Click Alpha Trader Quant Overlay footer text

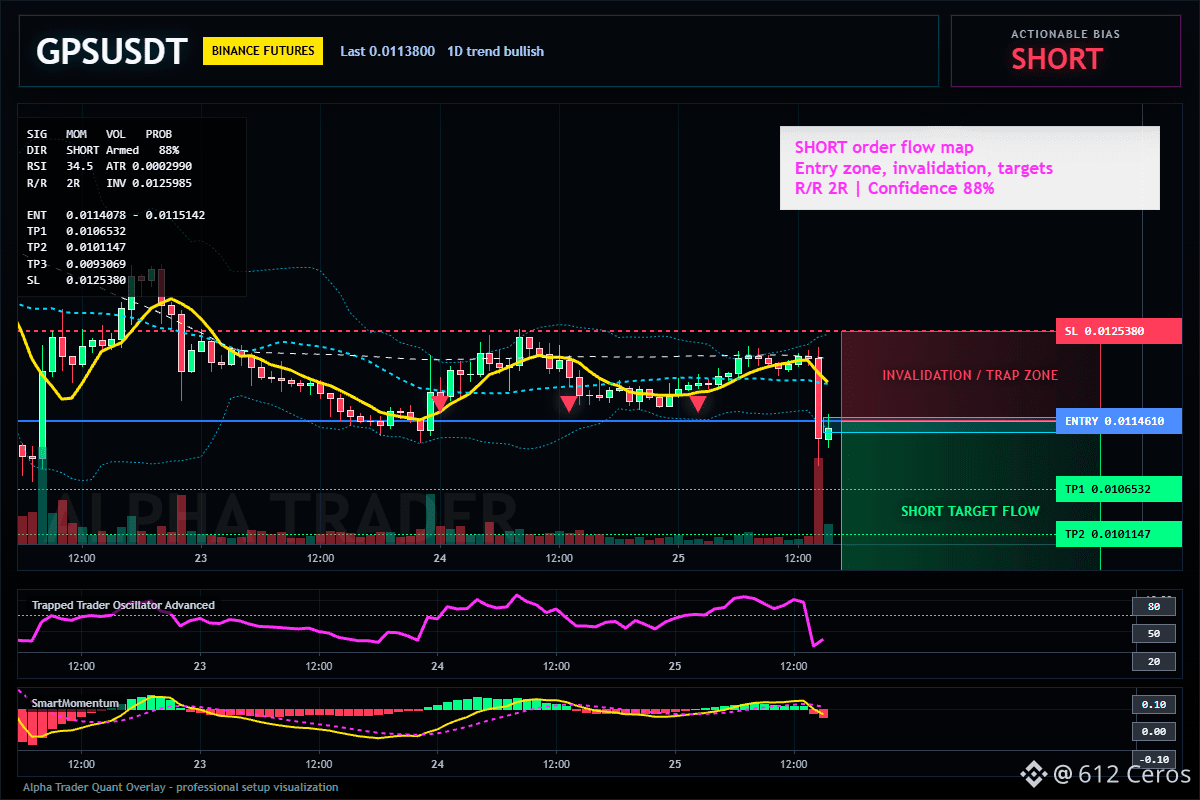[181, 787]
